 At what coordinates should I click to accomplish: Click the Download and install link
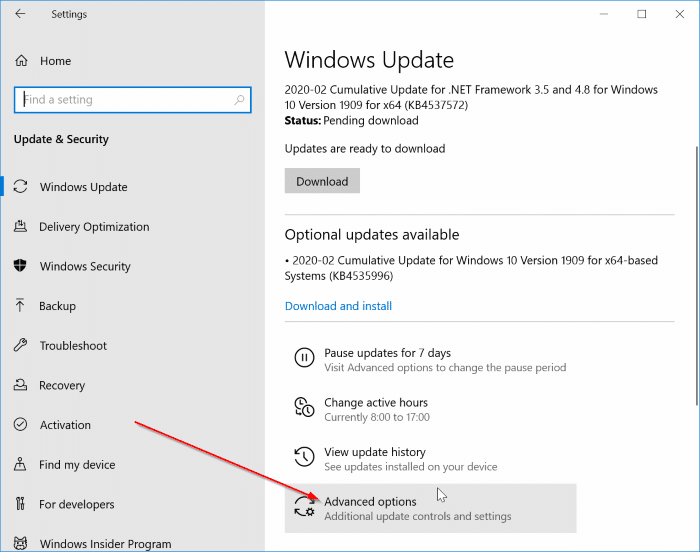pos(338,306)
